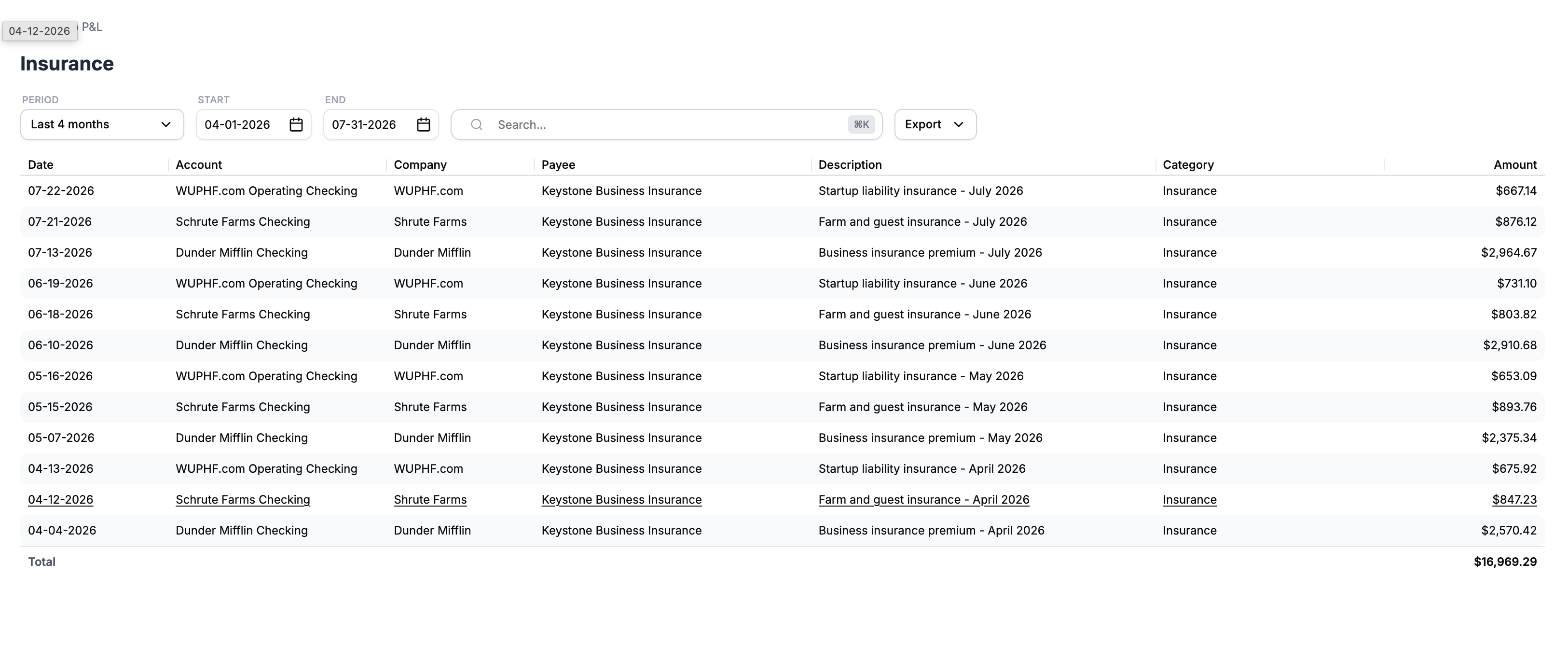This screenshot has width=1568, height=659.
Task: Select the $731.10 amount
Action: 1517,284
